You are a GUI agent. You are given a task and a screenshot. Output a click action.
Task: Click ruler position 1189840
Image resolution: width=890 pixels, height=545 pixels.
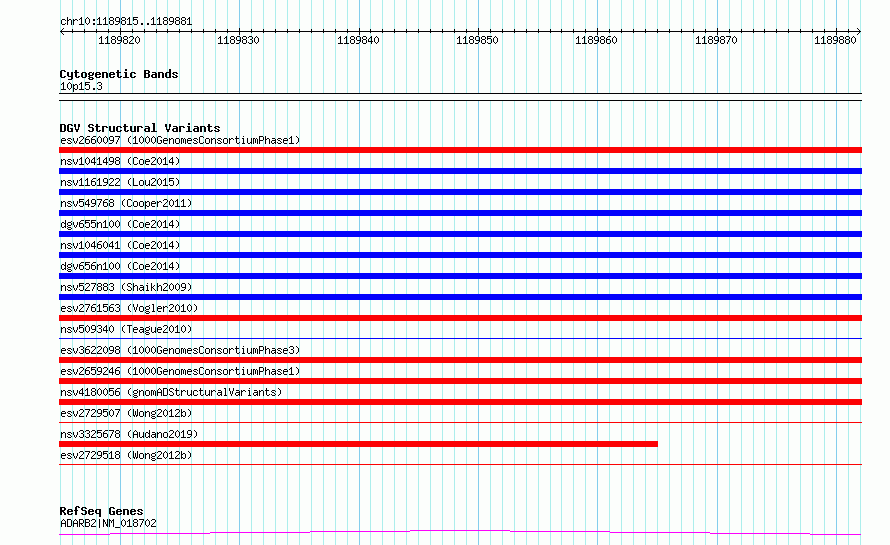358,40
